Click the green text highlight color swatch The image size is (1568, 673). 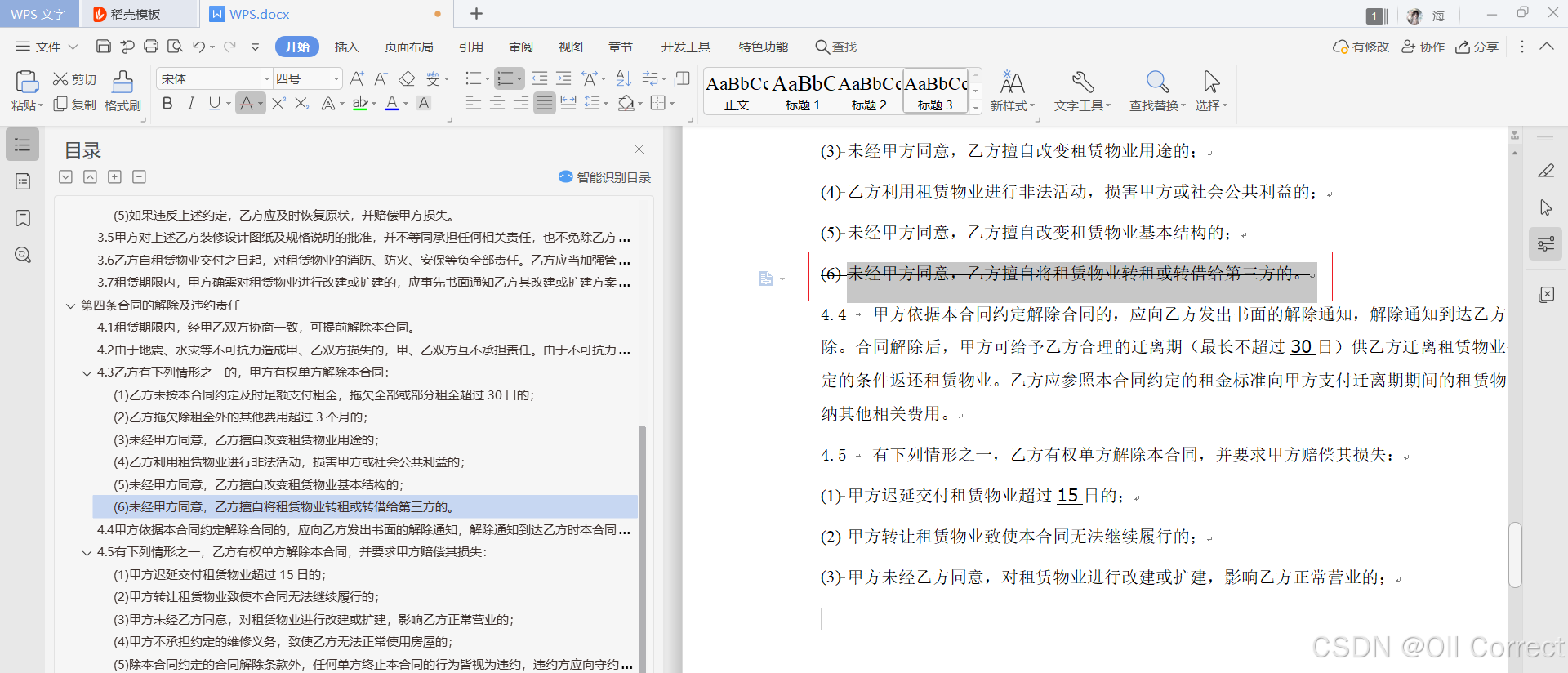click(360, 103)
